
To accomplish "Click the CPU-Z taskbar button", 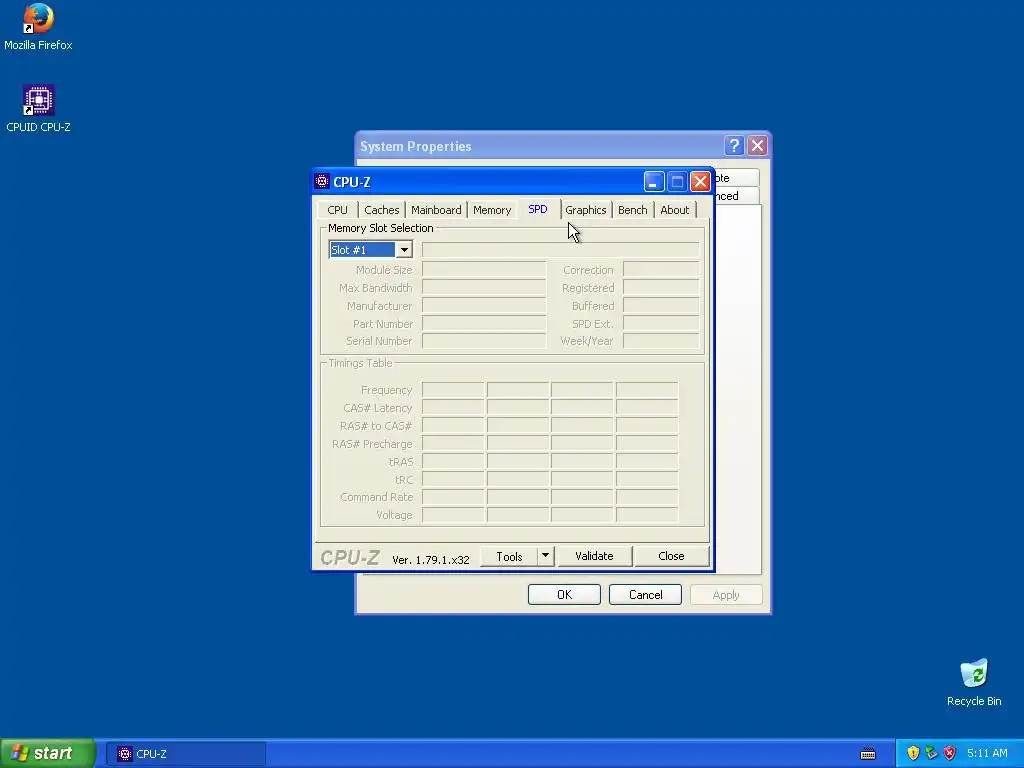I will 186,754.
